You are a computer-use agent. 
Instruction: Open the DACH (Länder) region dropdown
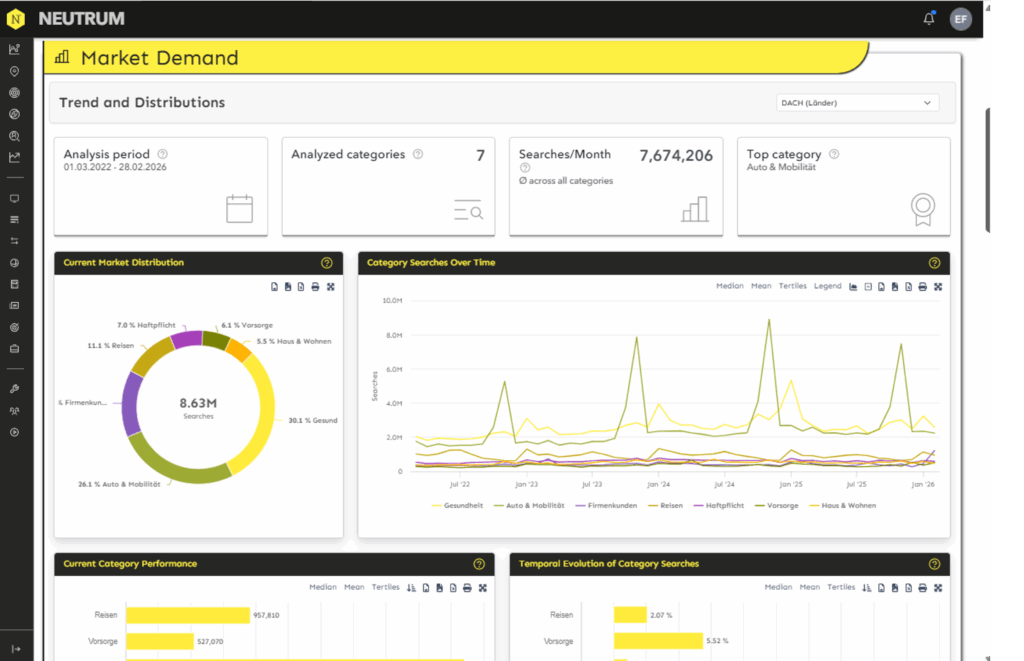857,102
